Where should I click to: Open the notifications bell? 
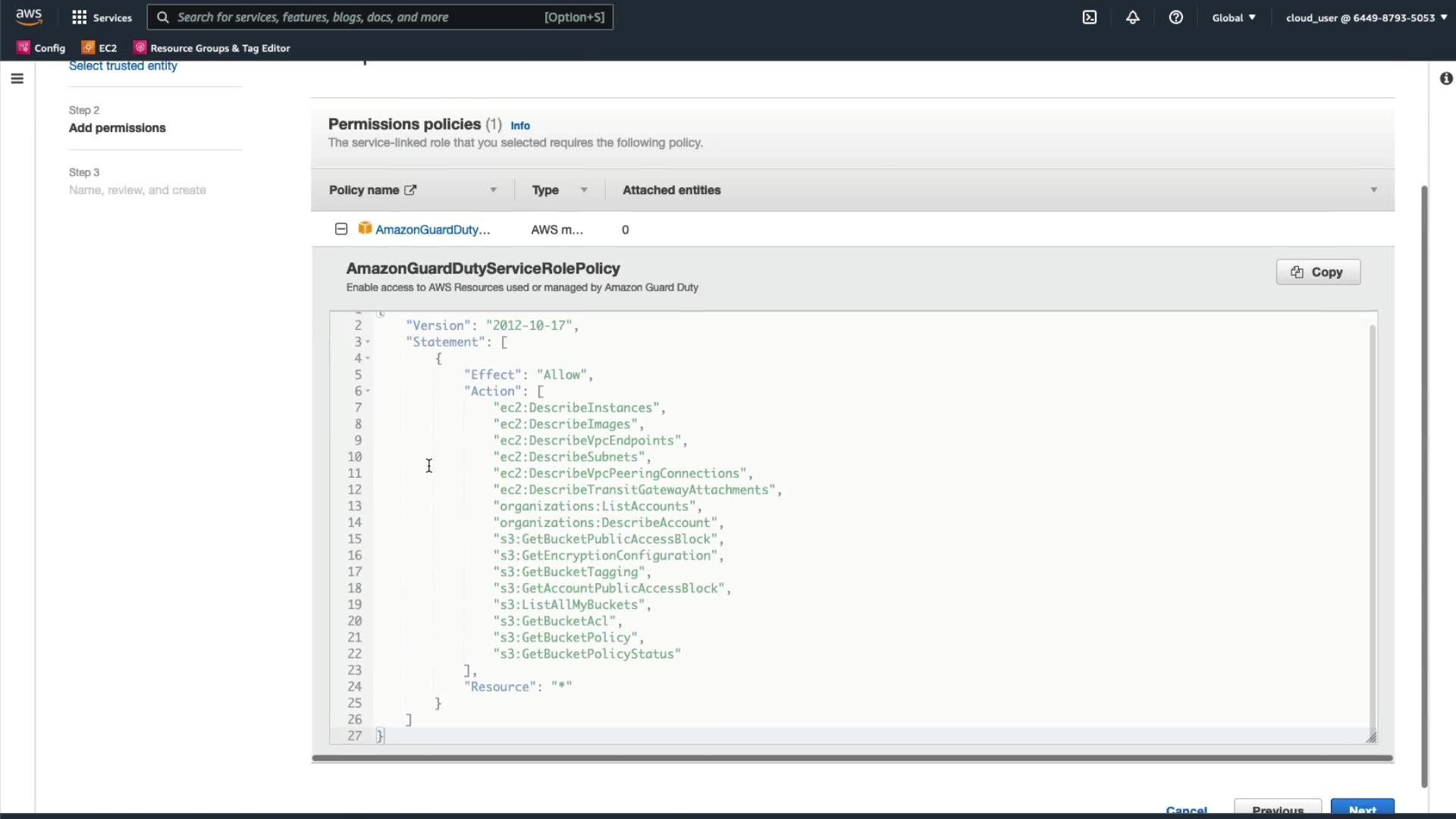pyautogui.click(x=1132, y=17)
